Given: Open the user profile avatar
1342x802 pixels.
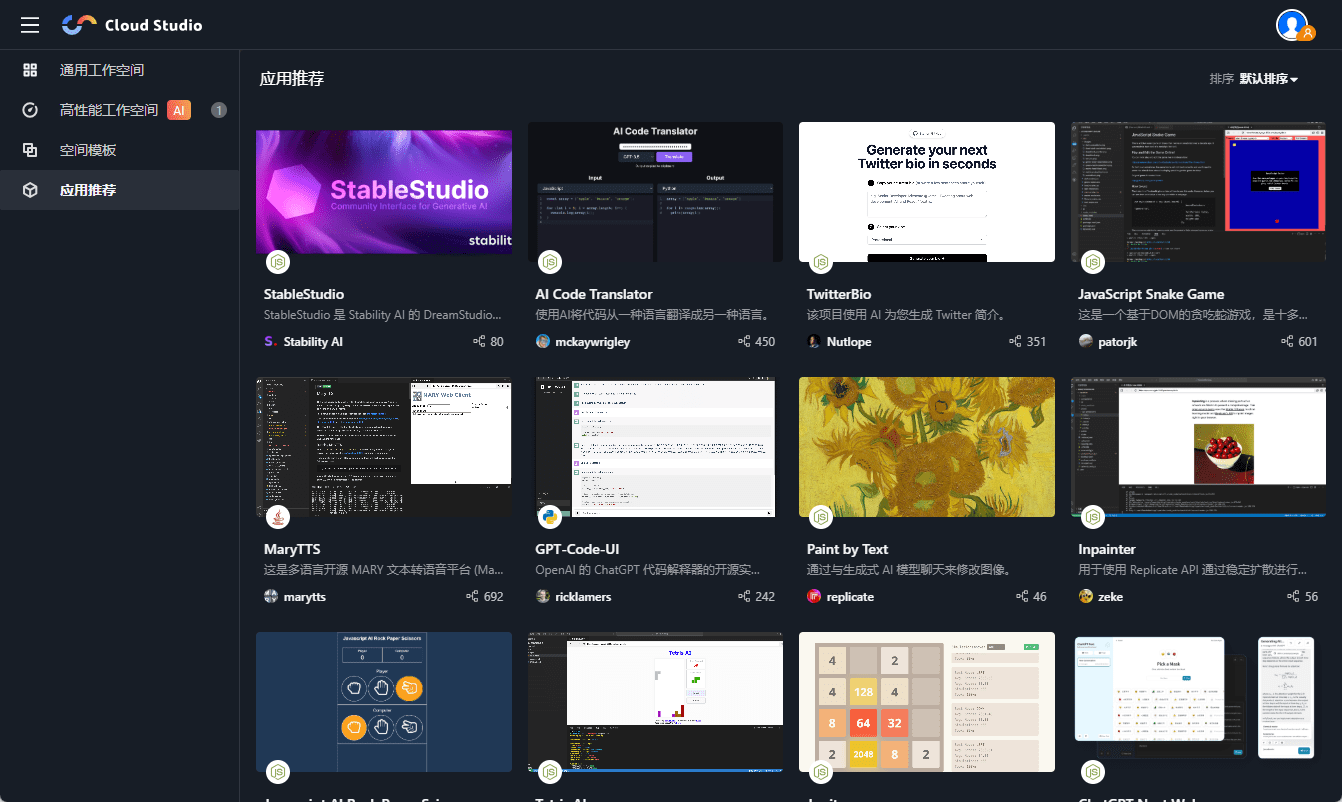Looking at the screenshot, I should point(1293,25).
